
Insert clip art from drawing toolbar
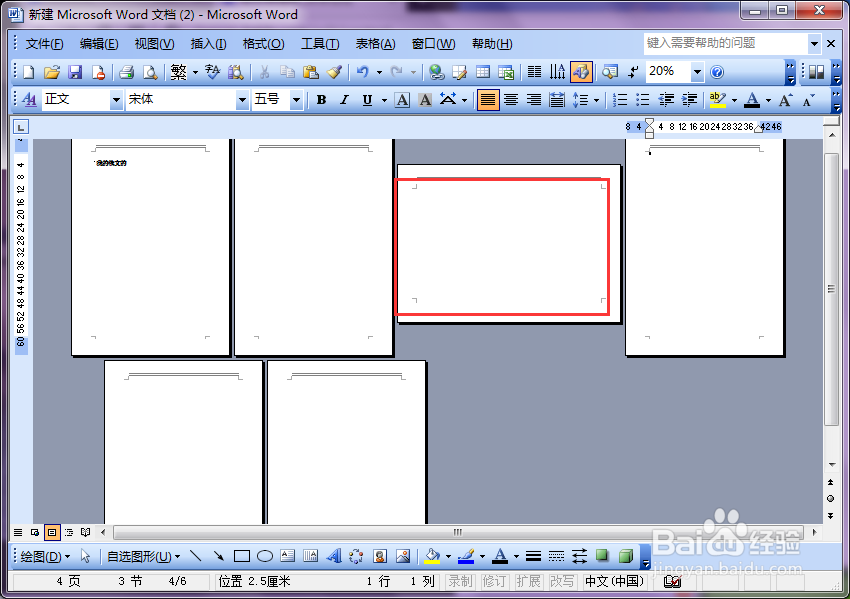point(380,556)
